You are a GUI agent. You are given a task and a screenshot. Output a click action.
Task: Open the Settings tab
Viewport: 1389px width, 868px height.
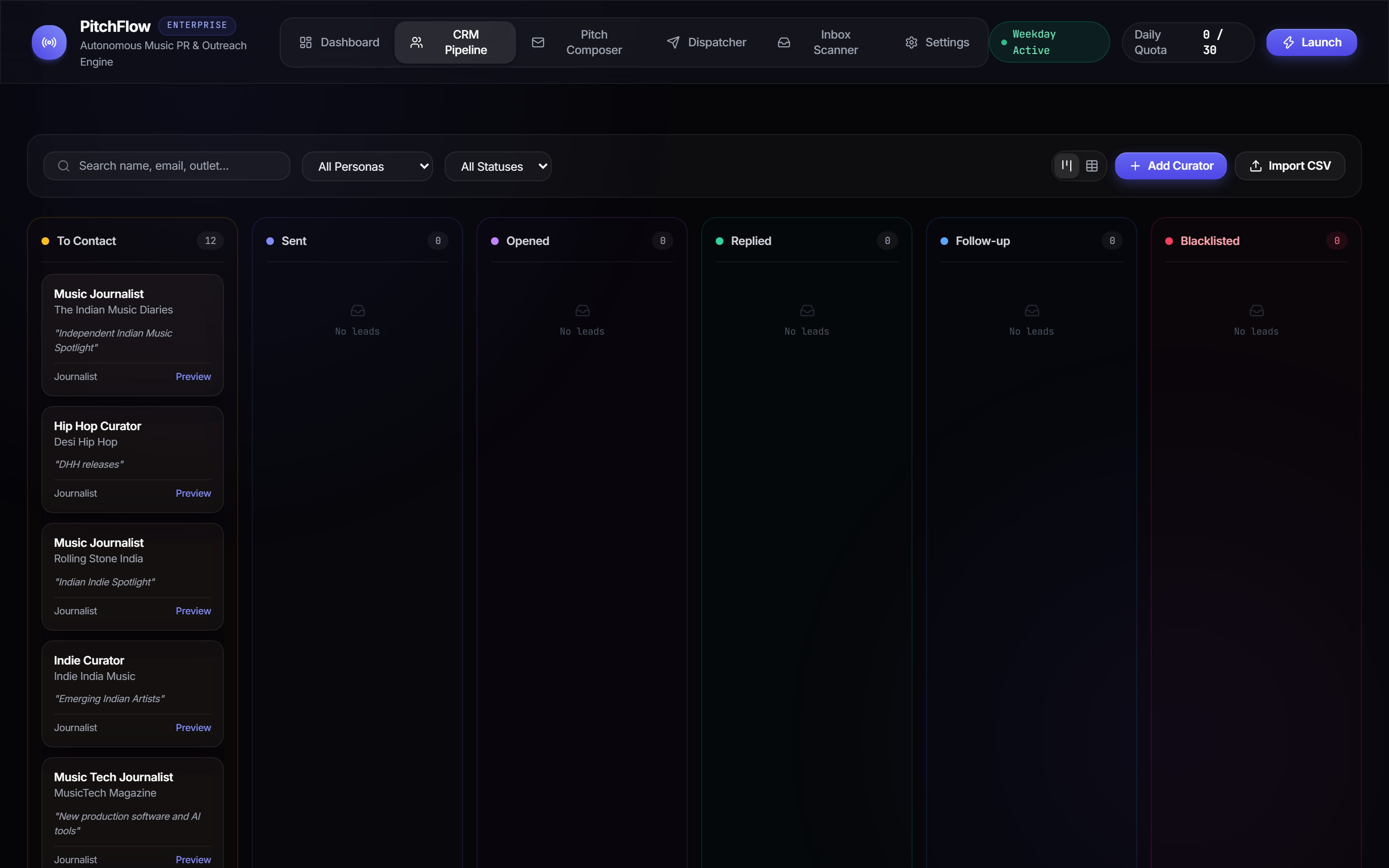(x=937, y=42)
